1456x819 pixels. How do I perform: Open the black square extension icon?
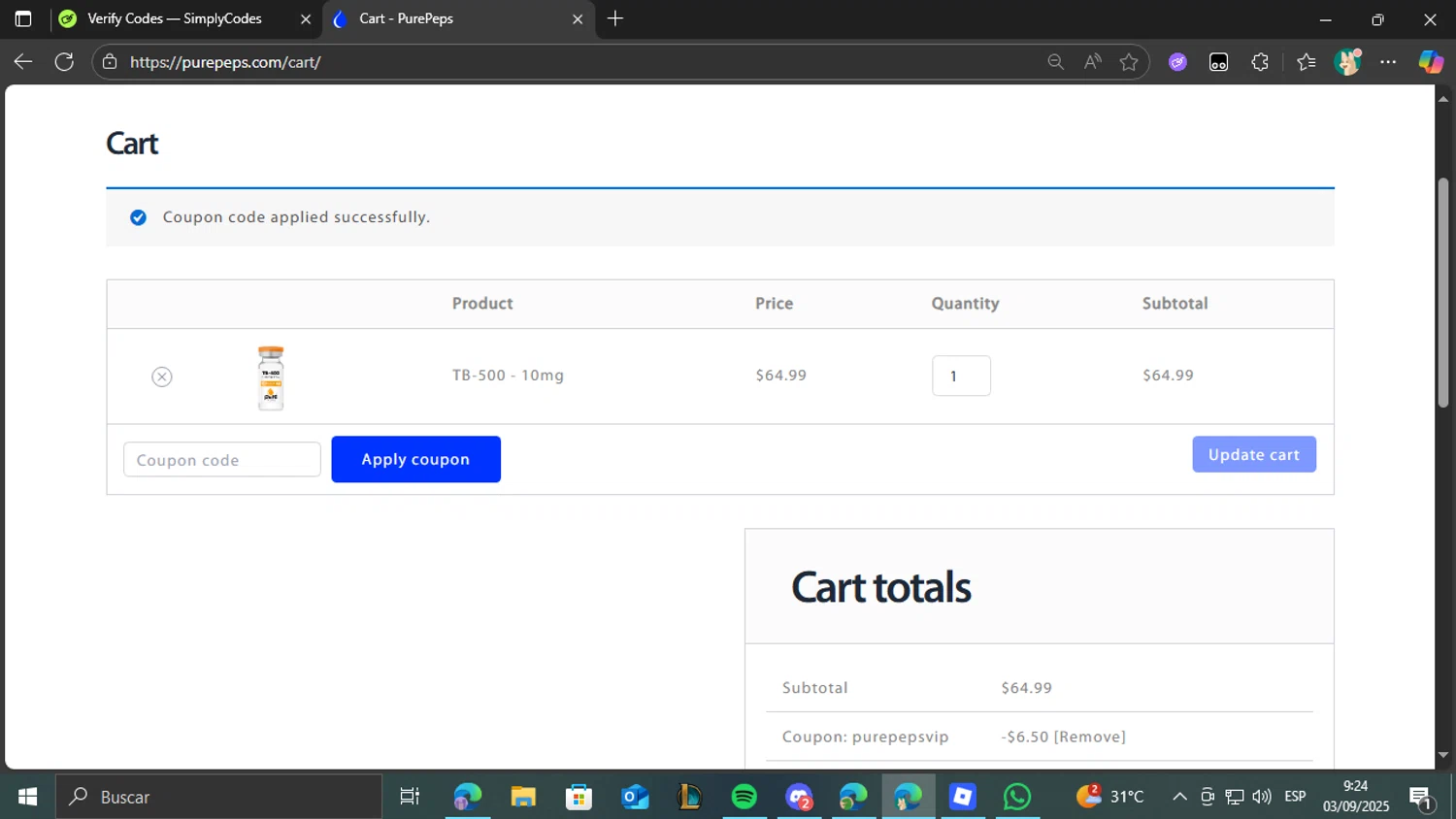coord(1219,62)
